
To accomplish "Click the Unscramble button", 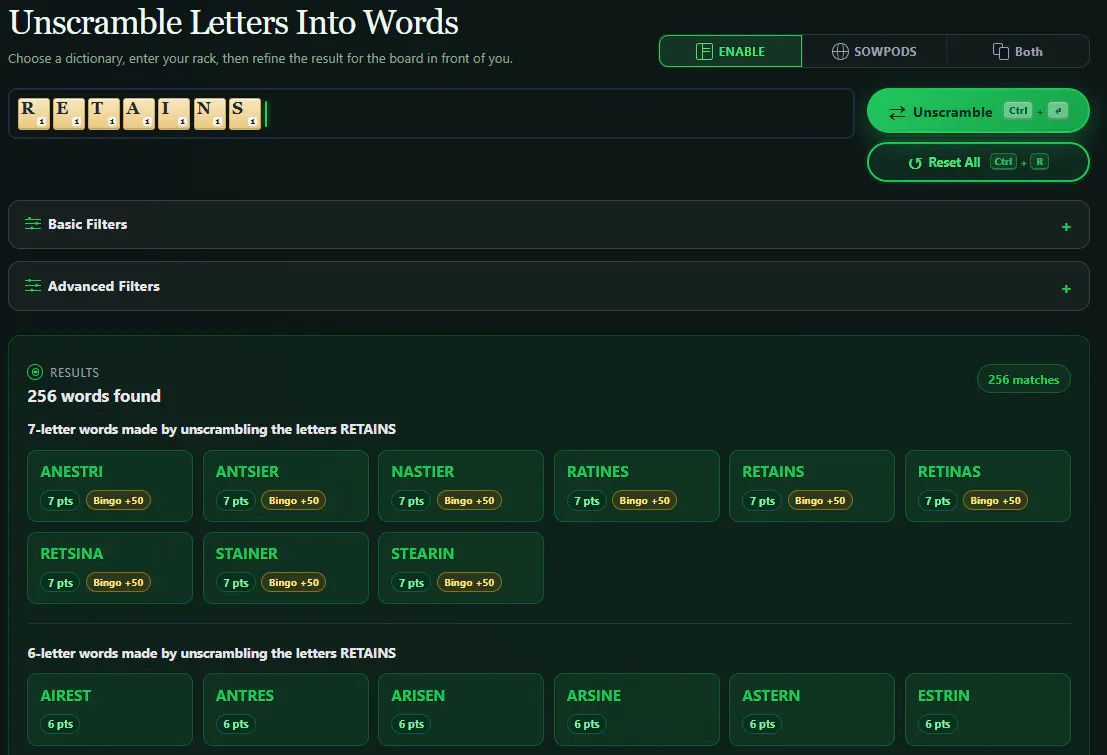I will tap(978, 111).
